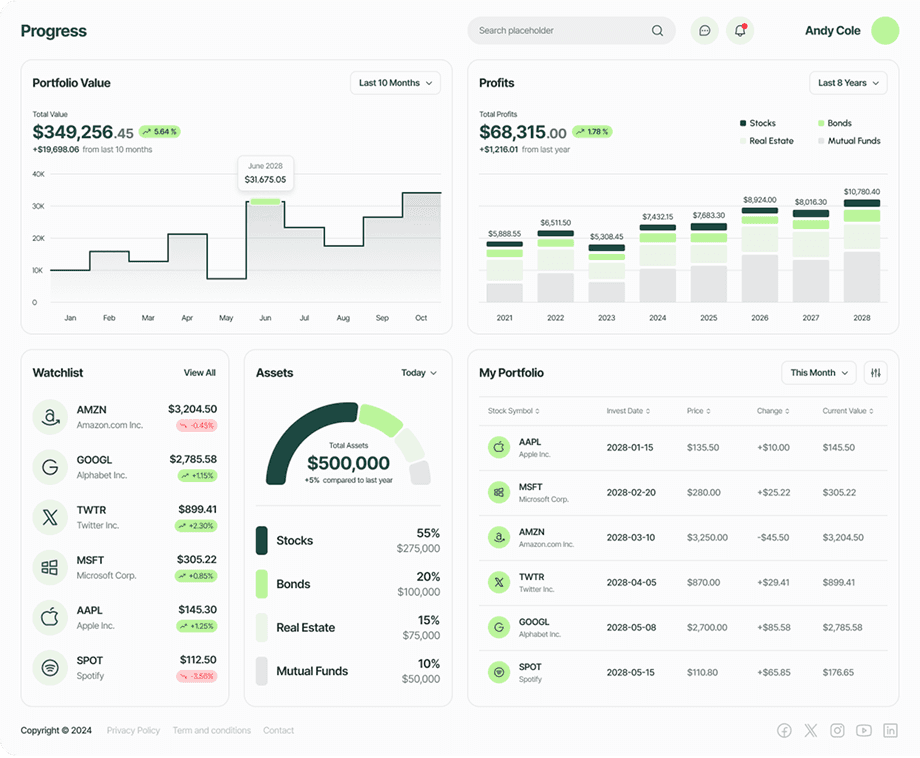920x758 pixels.
Task: Click View All in Watchlist
Action: [x=199, y=373]
